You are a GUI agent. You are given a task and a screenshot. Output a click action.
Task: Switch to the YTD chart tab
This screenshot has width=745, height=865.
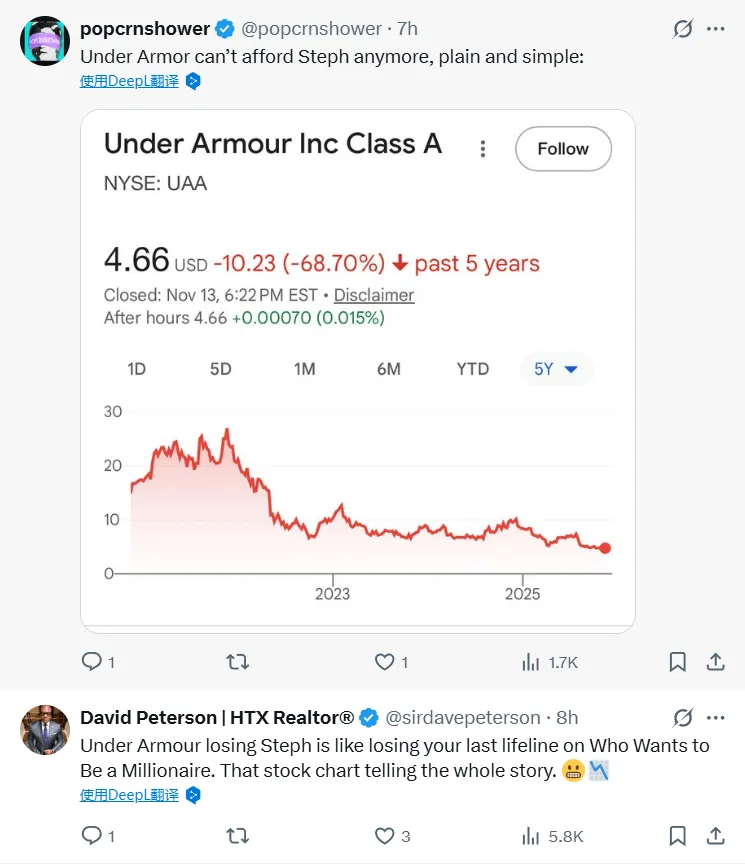(x=473, y=369)
